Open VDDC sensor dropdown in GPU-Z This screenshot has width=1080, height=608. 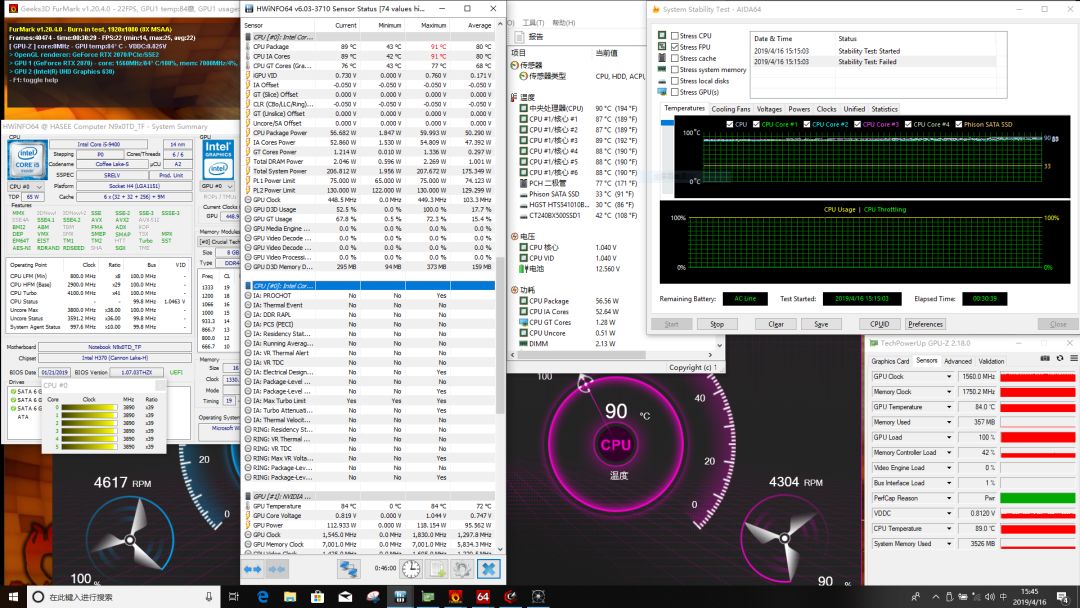click(x=948, y=513)
